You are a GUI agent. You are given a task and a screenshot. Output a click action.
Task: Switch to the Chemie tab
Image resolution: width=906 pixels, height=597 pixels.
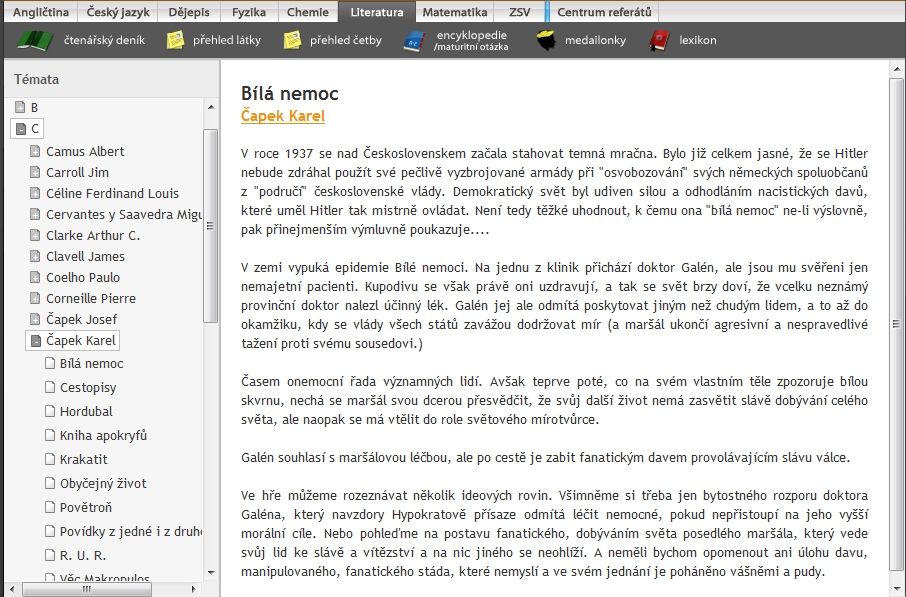tap(308, 12)
